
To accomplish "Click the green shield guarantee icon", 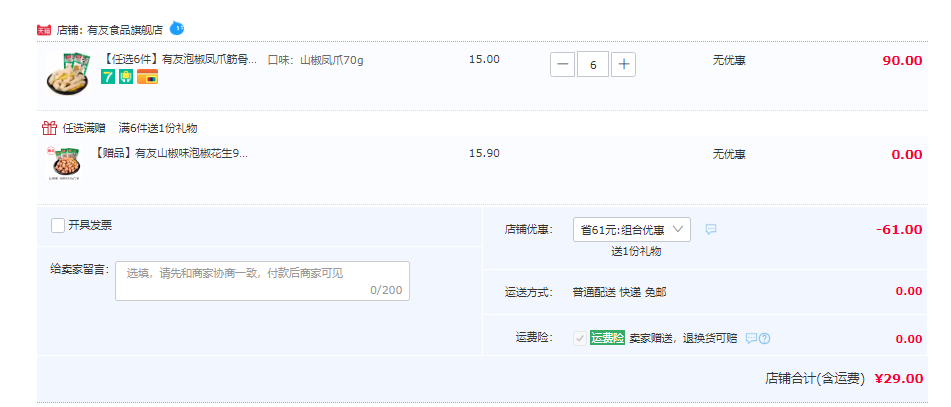I will pyautogui.click(x=126, y=77).
